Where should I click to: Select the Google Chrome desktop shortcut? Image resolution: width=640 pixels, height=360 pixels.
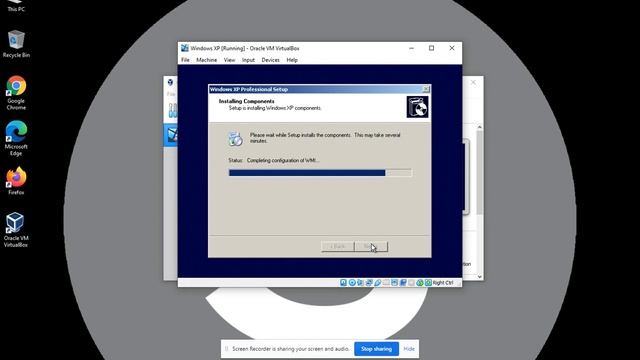pos(16,93)
